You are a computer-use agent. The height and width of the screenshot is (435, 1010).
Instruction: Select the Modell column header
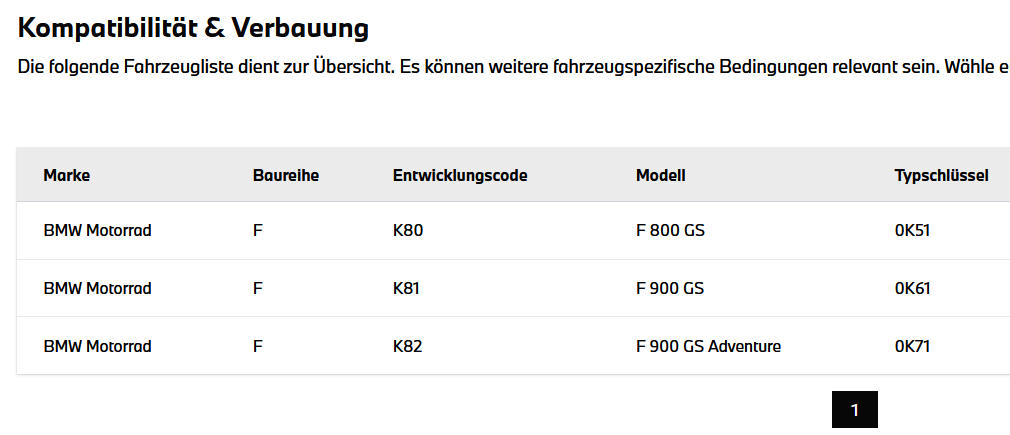(661, 175)
